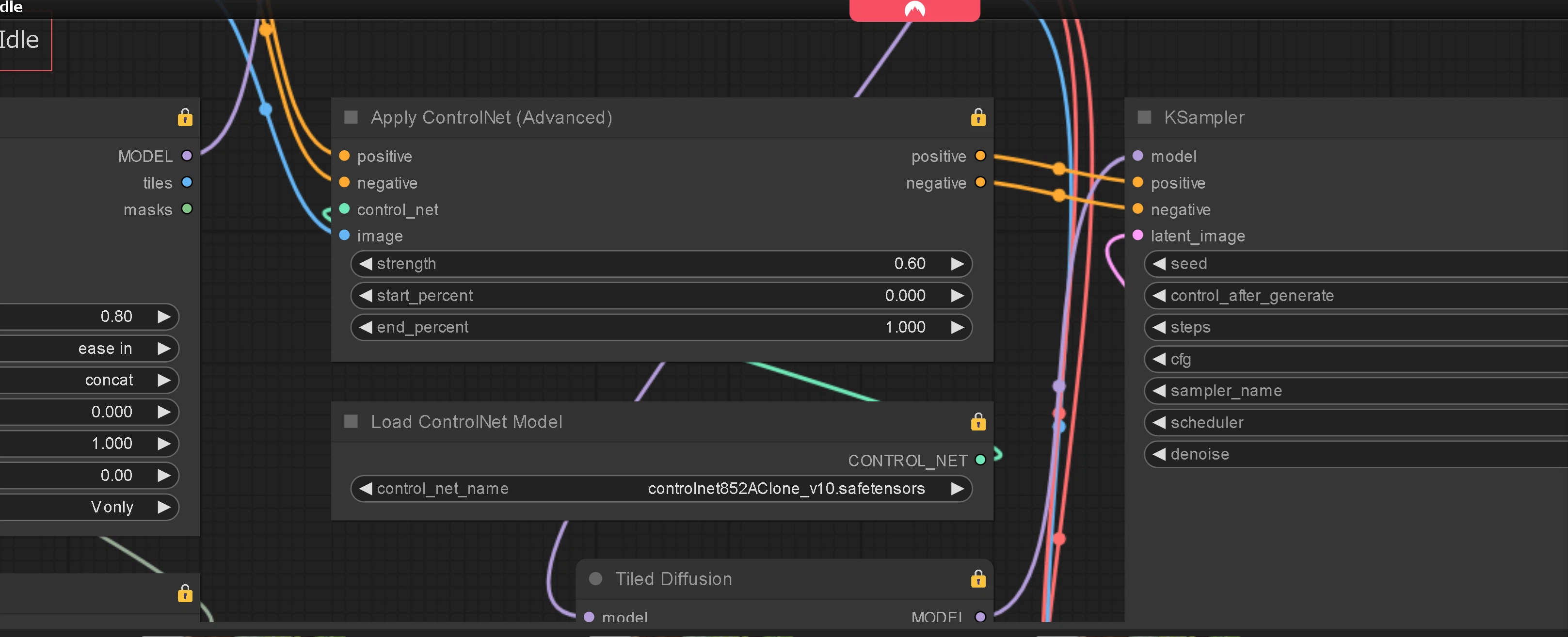Select MODEL output socket above tiles
The height and width of the screenshot is (637, 1568).
click(187, 156)
